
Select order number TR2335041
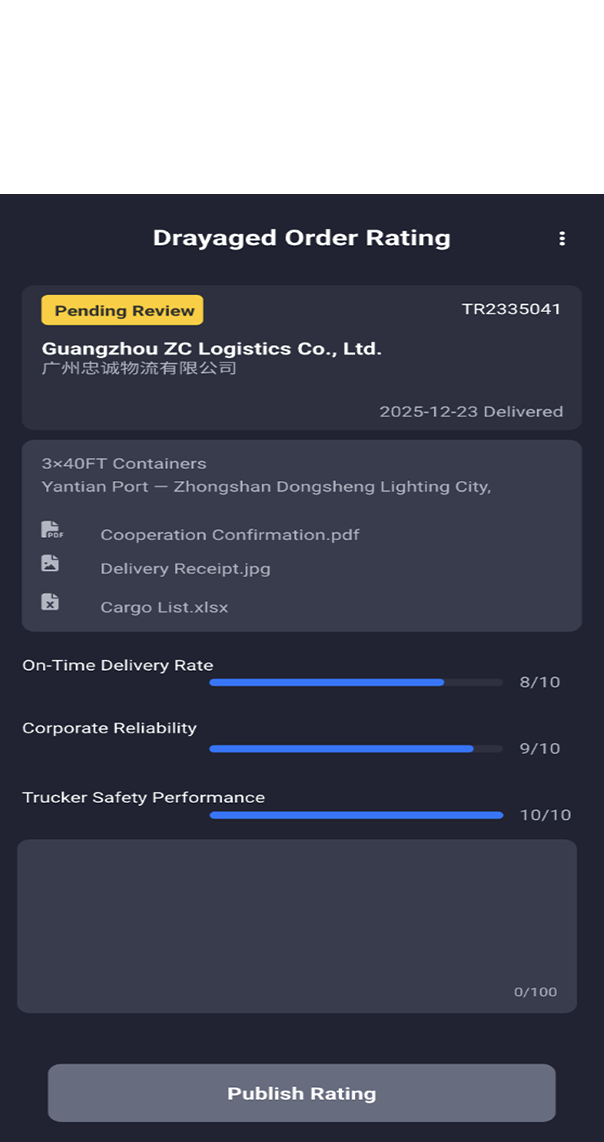click(x=511, y=309)
